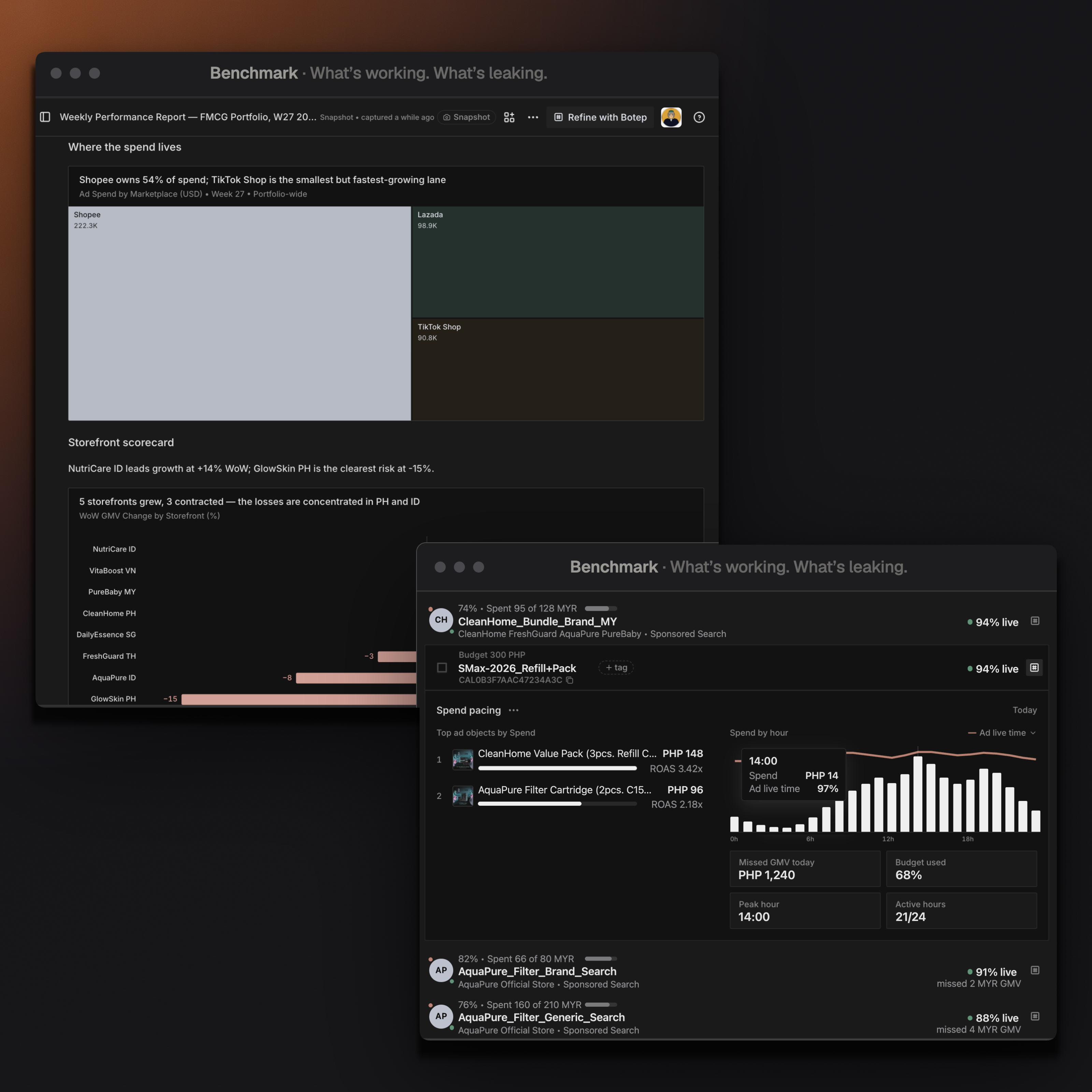The image size is (1092, 1092).
Task: Click the tallest bar in Spend by hour chart
Action: point(918,794)
